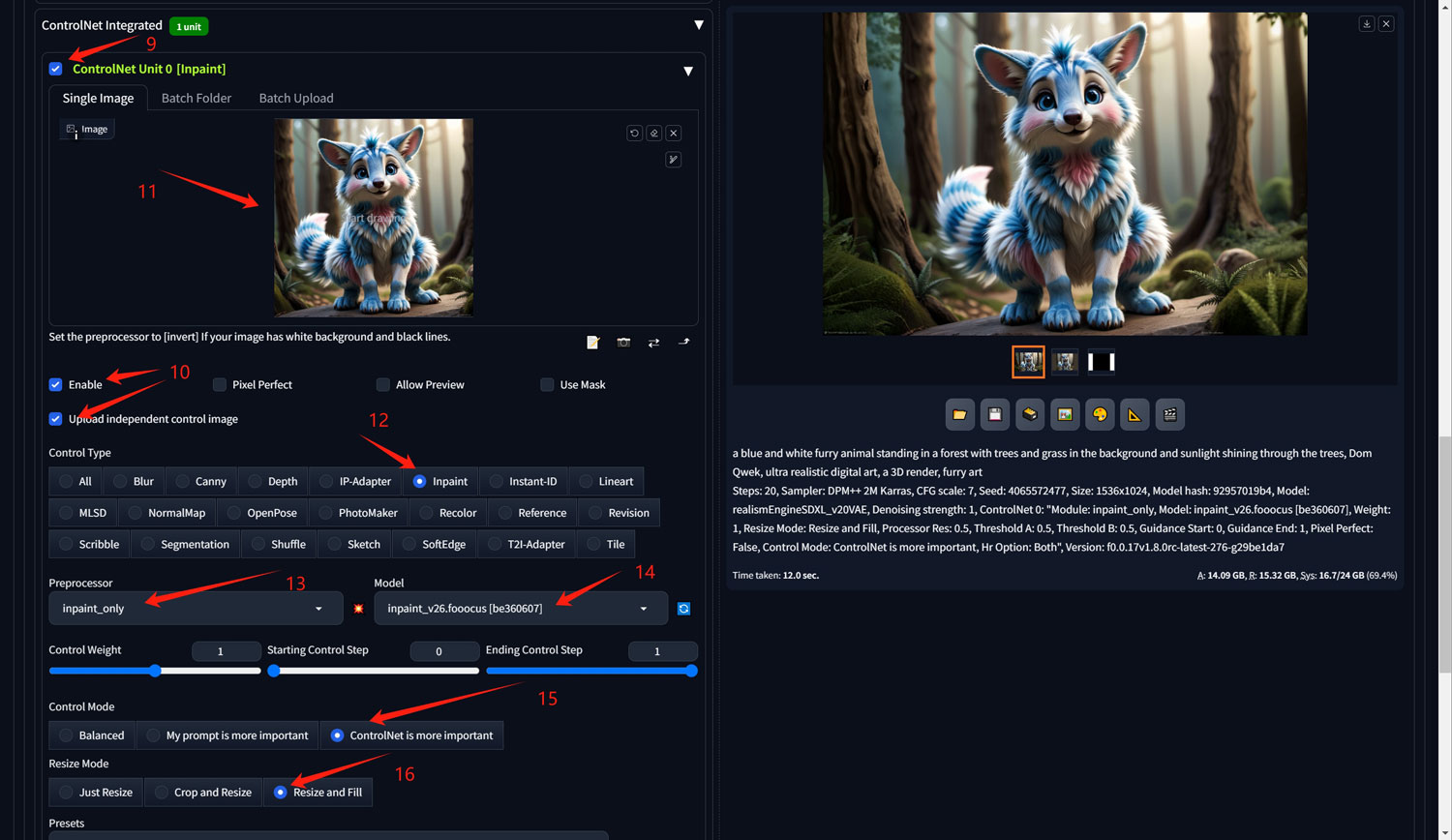Click the painter's palette icon below gallery
The width and height of the screenshot is (1452, 840).
click(x=1100, y=415)
